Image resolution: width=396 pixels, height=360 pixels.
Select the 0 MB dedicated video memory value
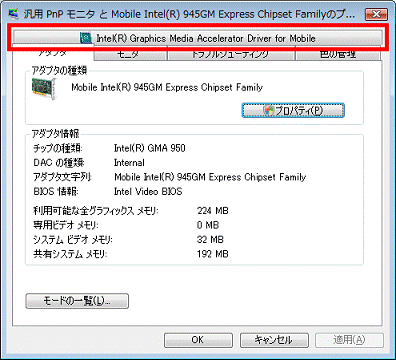[208, 225]
